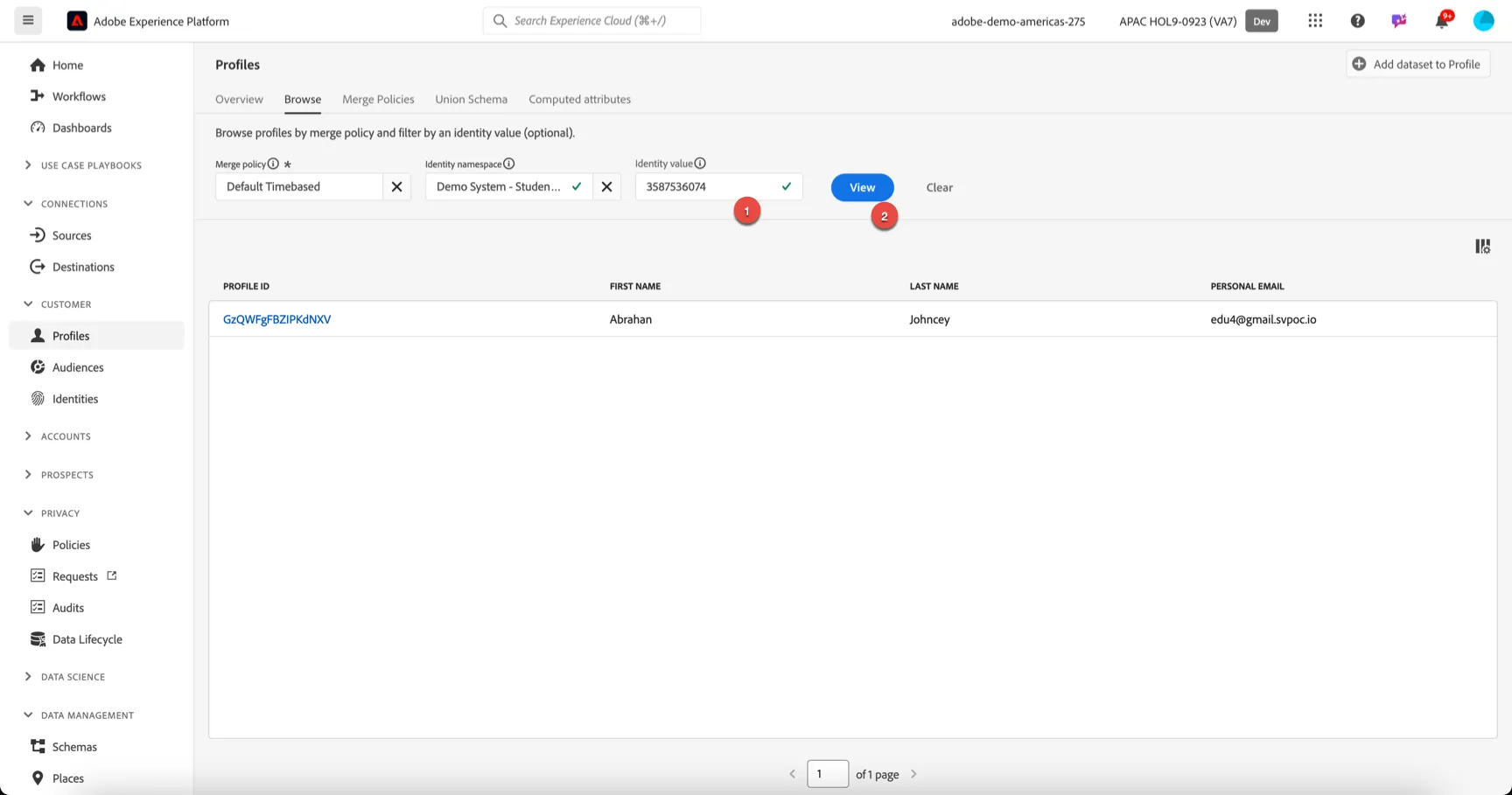Image resolution: width=1512 pixels, height=795 pixels.
Task: Clear the Merge policy selection
Action: (x=396, y=186)
